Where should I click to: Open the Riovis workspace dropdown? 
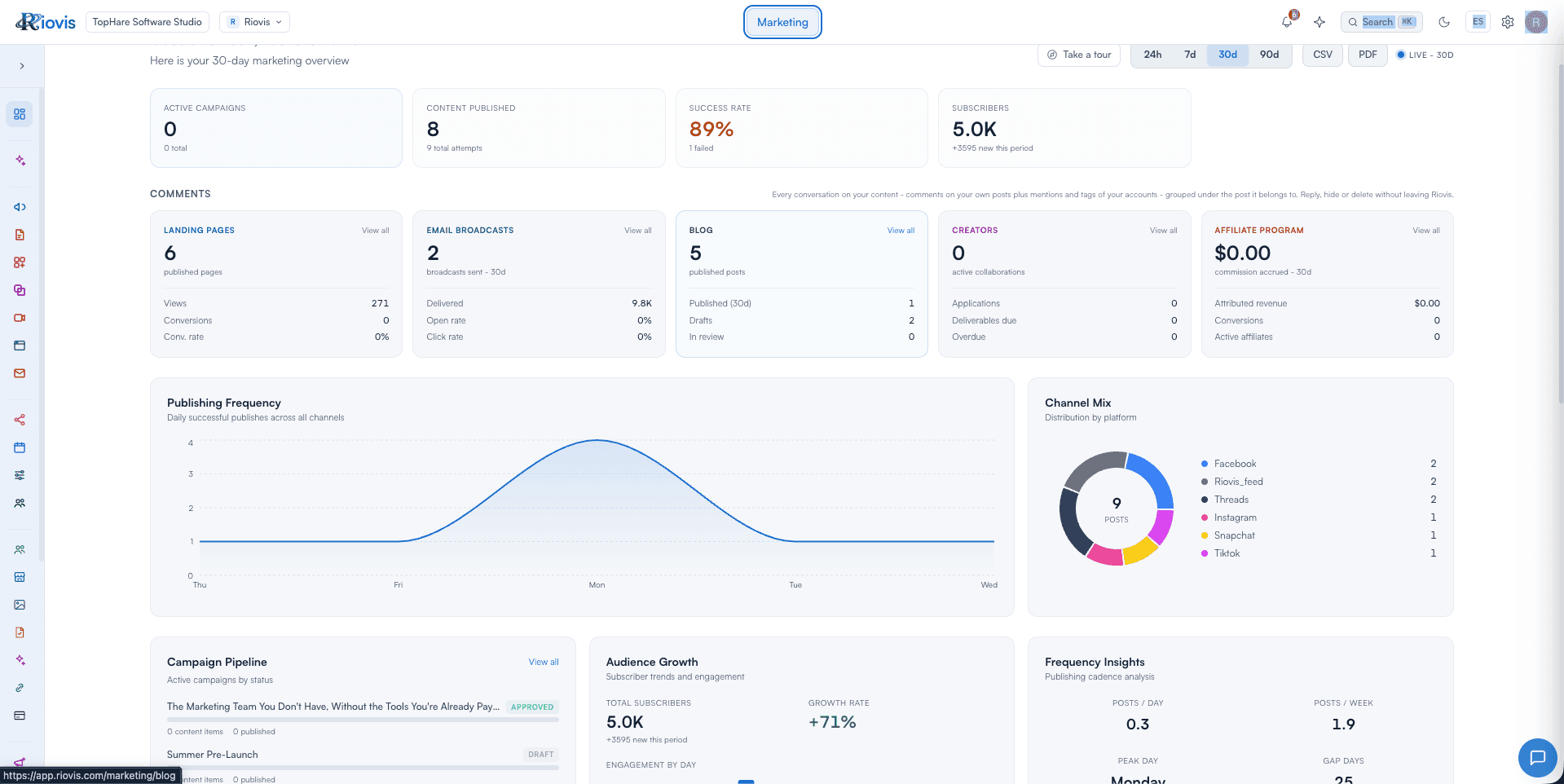pos(254,22)
